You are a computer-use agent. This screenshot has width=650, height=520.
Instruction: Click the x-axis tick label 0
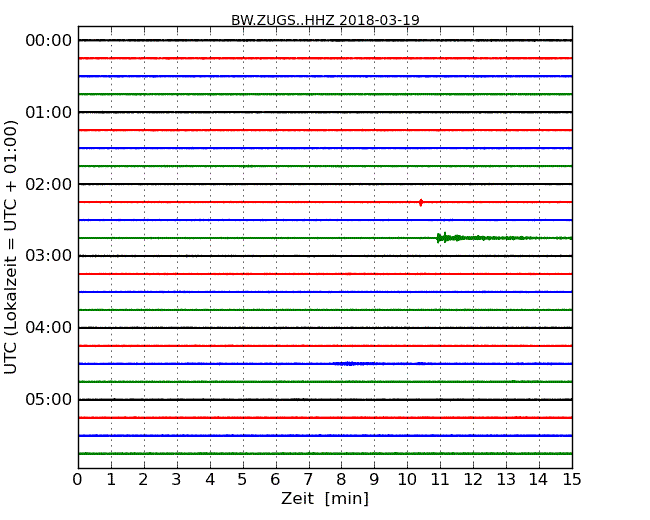pyautogui.click(x=78, y=480)
